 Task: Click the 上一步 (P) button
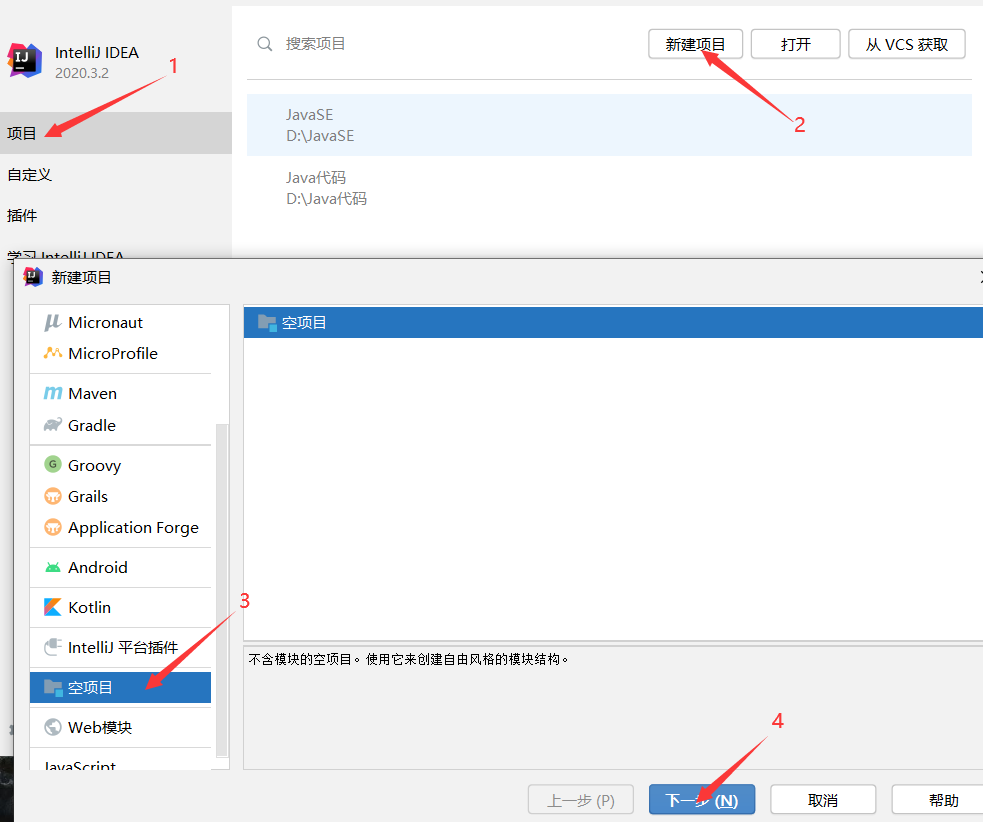581,800
